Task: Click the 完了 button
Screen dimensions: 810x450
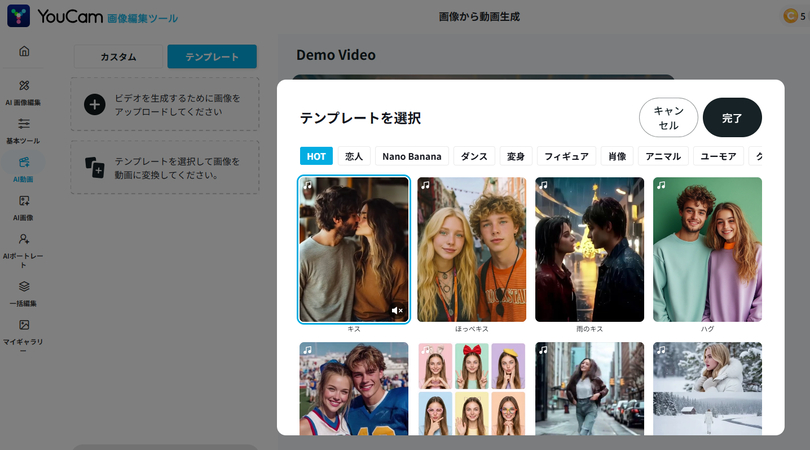Action: 732,118
